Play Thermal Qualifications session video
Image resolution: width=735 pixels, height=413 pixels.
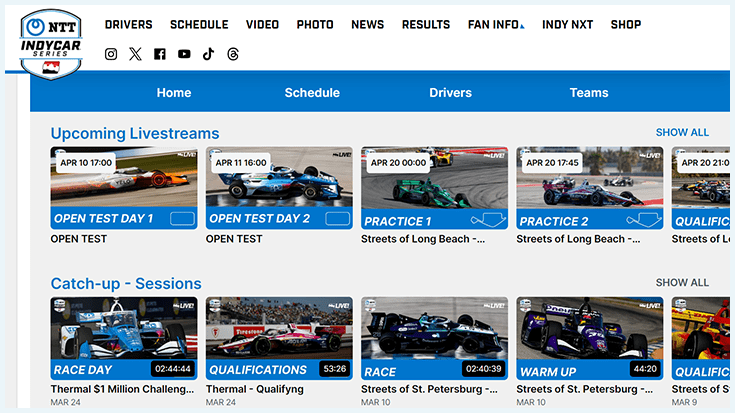(279, 338)
